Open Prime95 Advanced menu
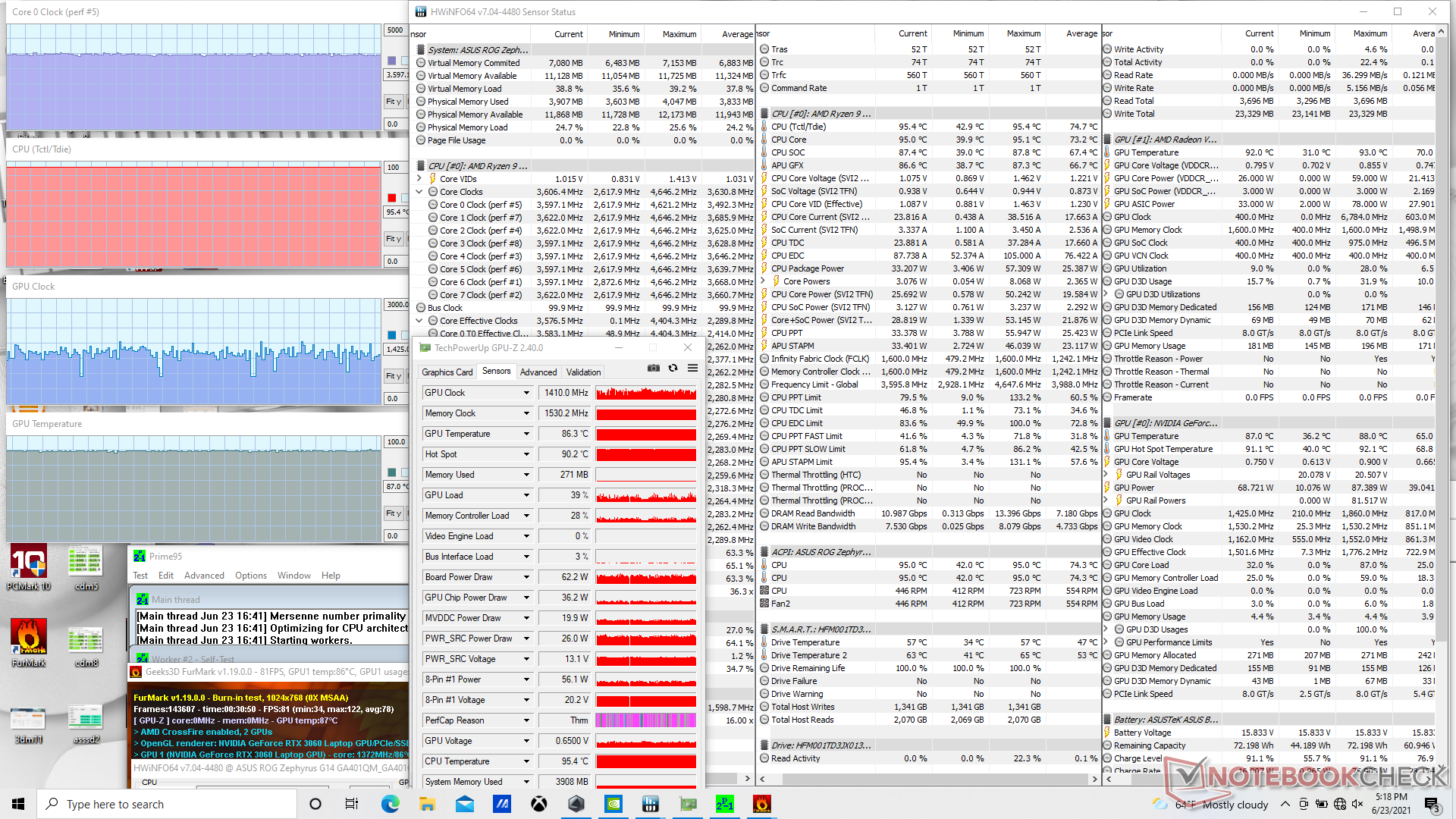This screenshot has height=819, width=1456. [204, 576]
